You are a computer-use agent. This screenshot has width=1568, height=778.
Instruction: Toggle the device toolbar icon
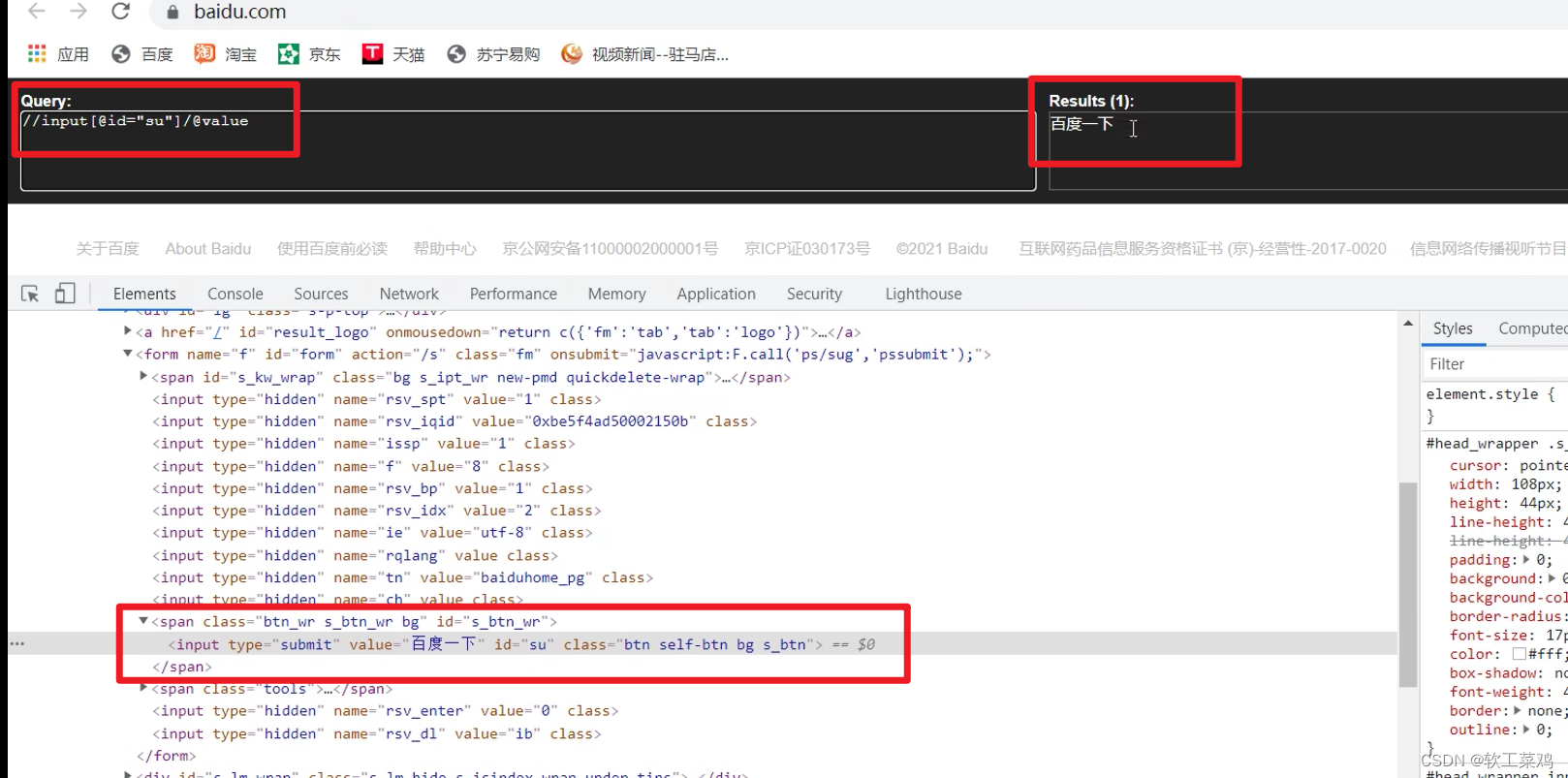click(65, 293)
